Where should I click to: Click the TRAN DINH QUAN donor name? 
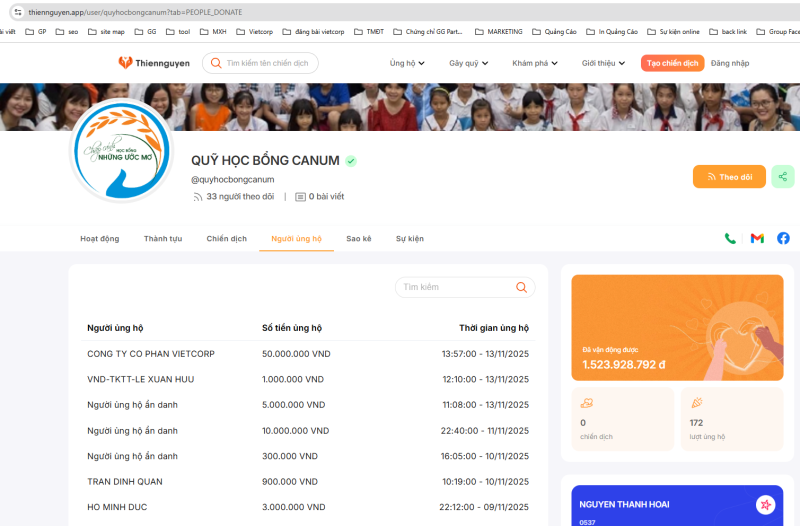coord(125,482)
